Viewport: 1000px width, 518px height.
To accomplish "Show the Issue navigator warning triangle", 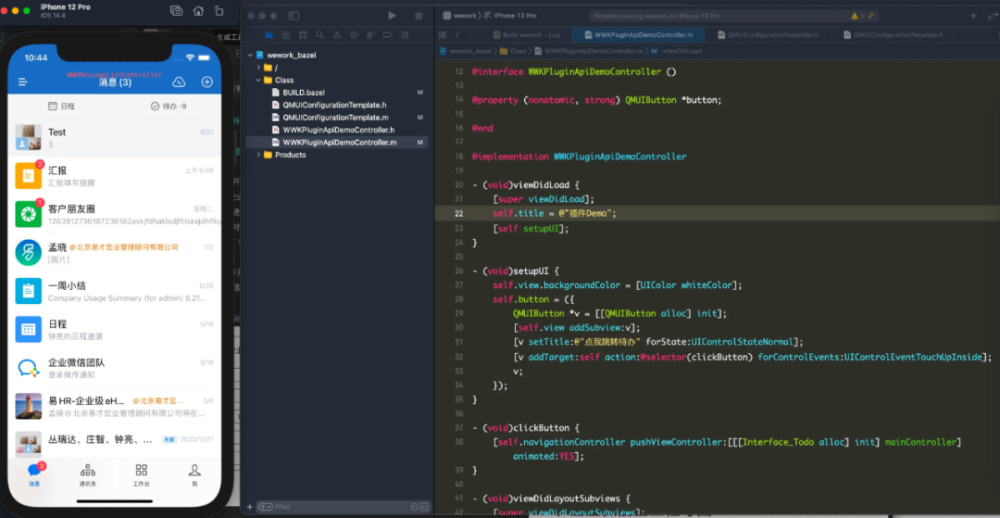I will click(x=336, y=34).
